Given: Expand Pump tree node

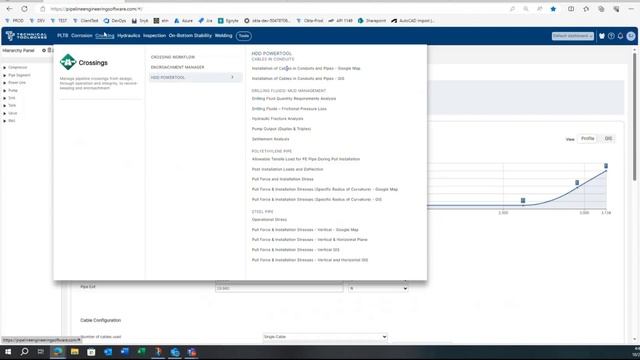Looking at the screenshot, I should (x=4, y=91).
